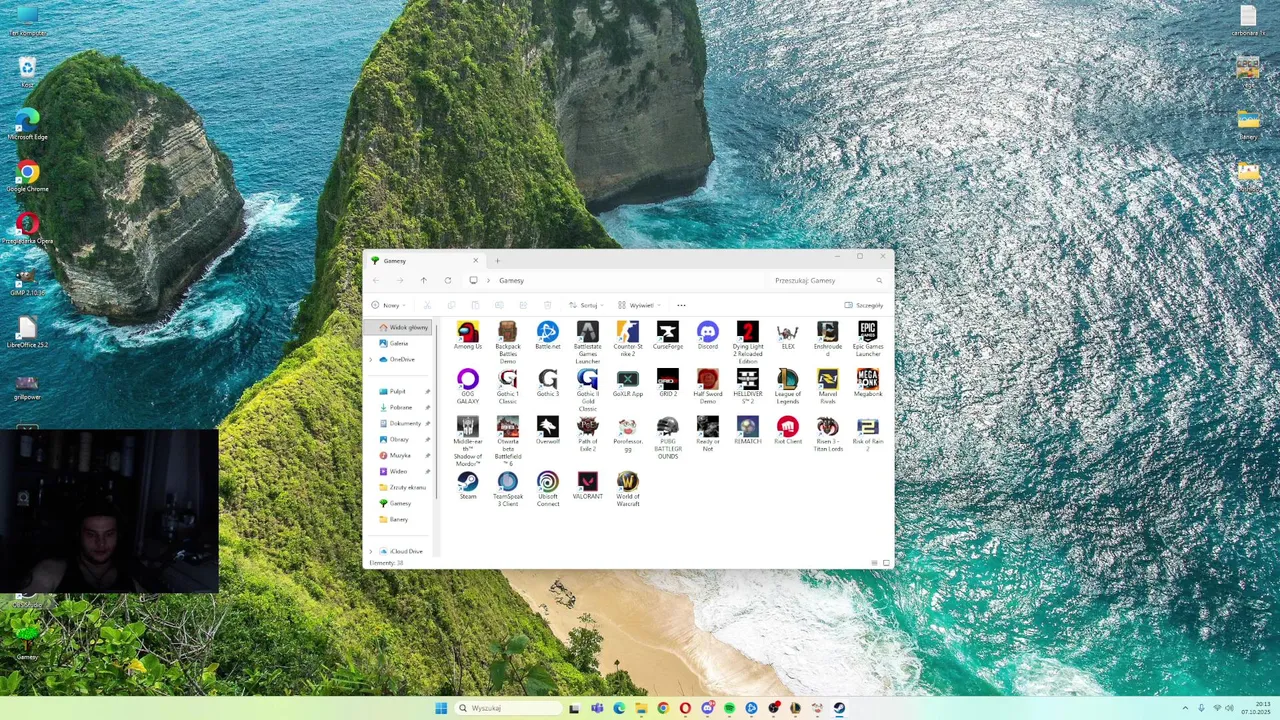Select the League of Legends folder shortcut
Viewport: 1280px width, 720px height.
[x=788, y=386]
